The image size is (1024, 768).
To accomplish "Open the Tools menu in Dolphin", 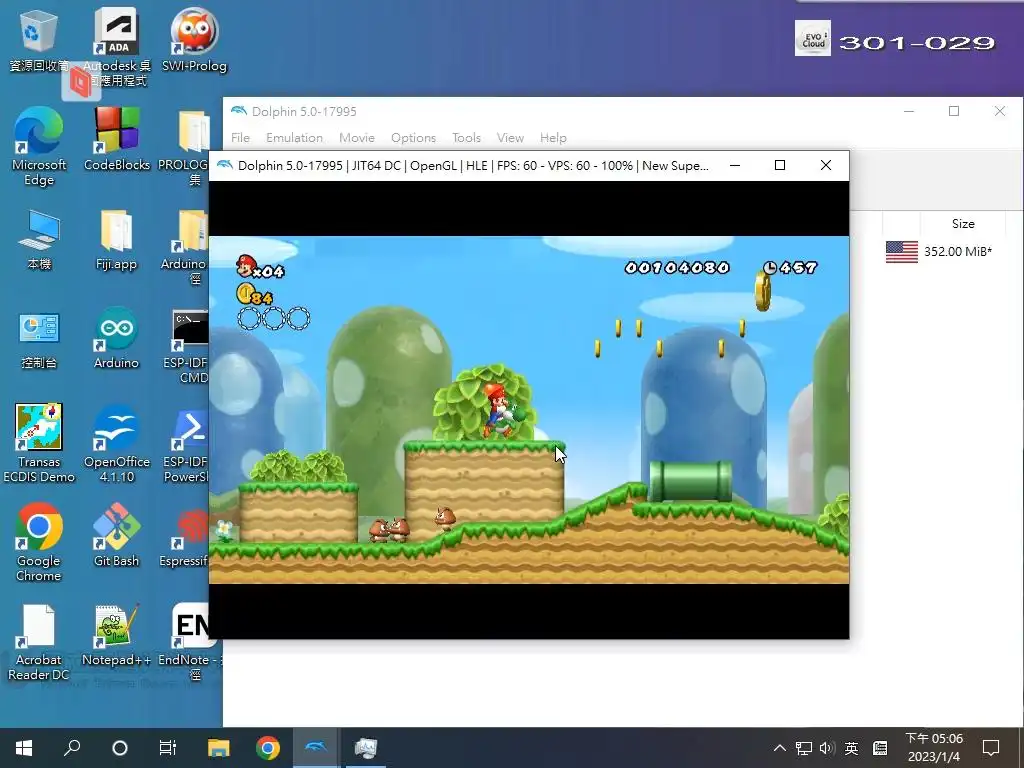I will (x=466, y=138).
